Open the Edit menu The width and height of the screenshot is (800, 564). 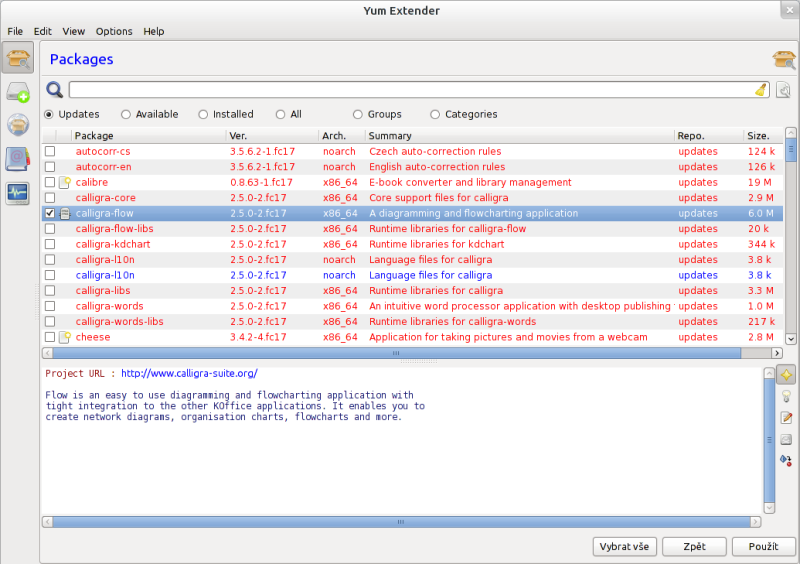tap(43, 32)
